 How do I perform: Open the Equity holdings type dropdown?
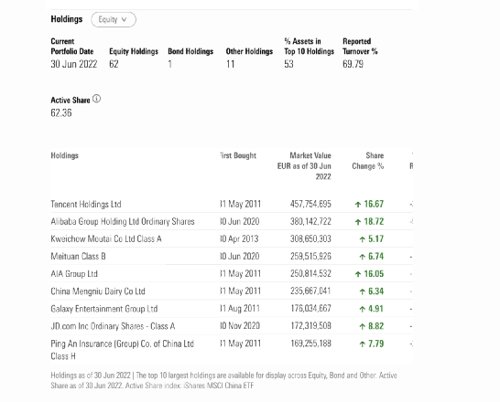pos(113,20)
